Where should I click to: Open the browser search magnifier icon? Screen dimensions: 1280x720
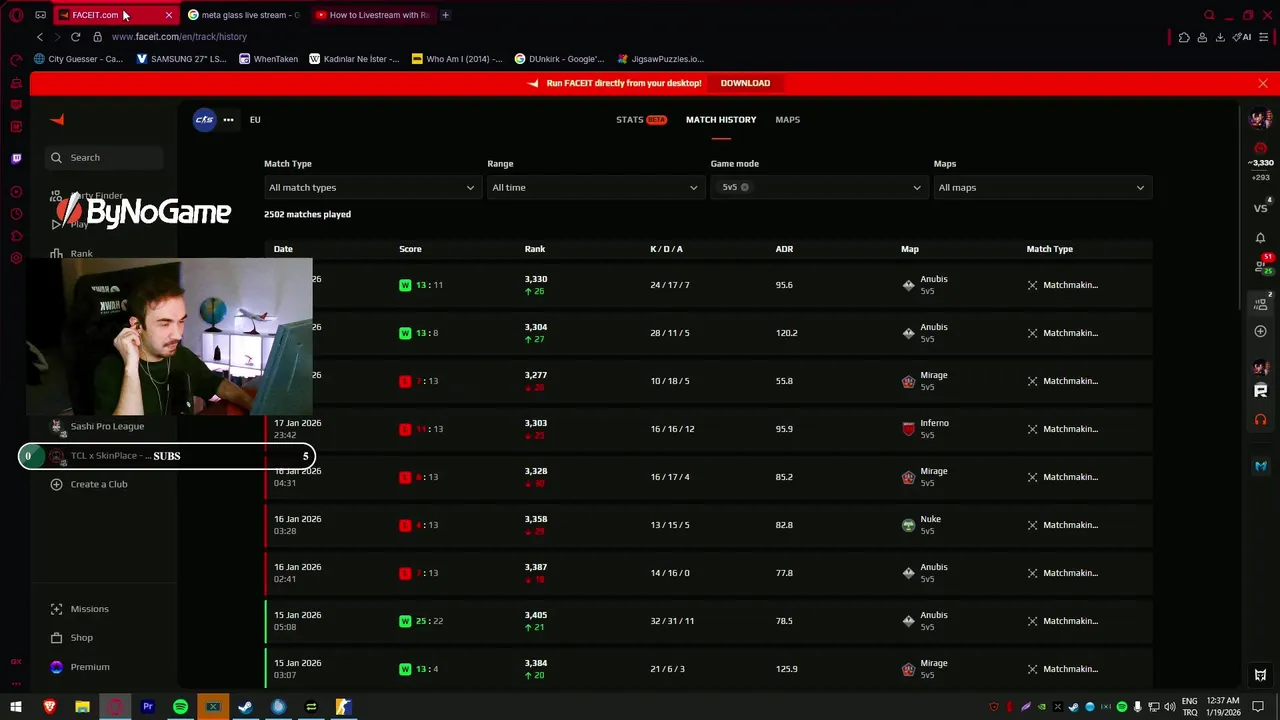(1209, 15)
